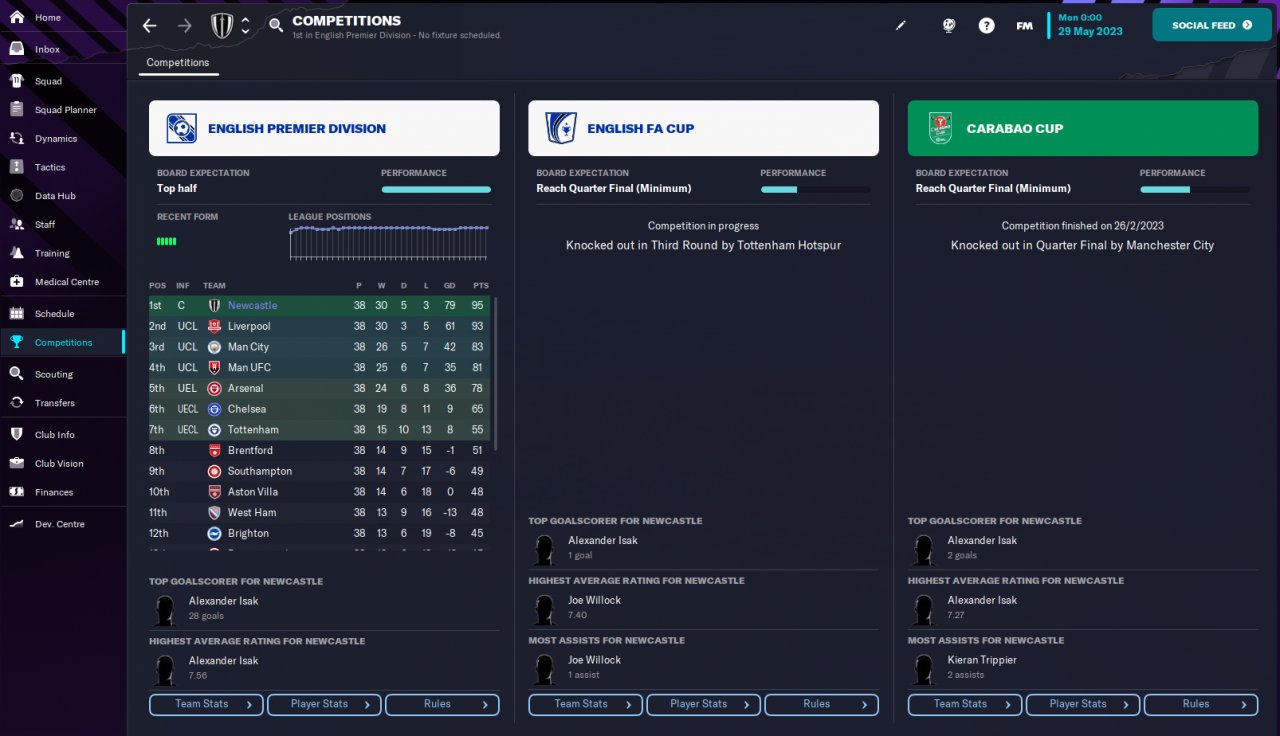This screenshot has width=1280, height=736.
Task: Click the Brentford team badge
Action: click(x=214, y=450)
